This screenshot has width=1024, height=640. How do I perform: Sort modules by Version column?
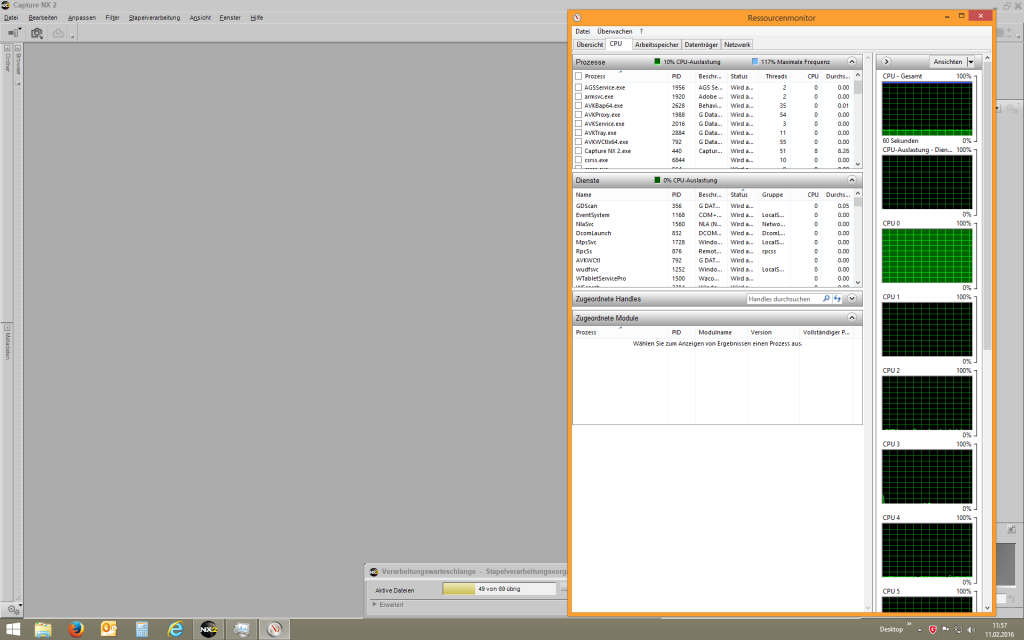761,332
